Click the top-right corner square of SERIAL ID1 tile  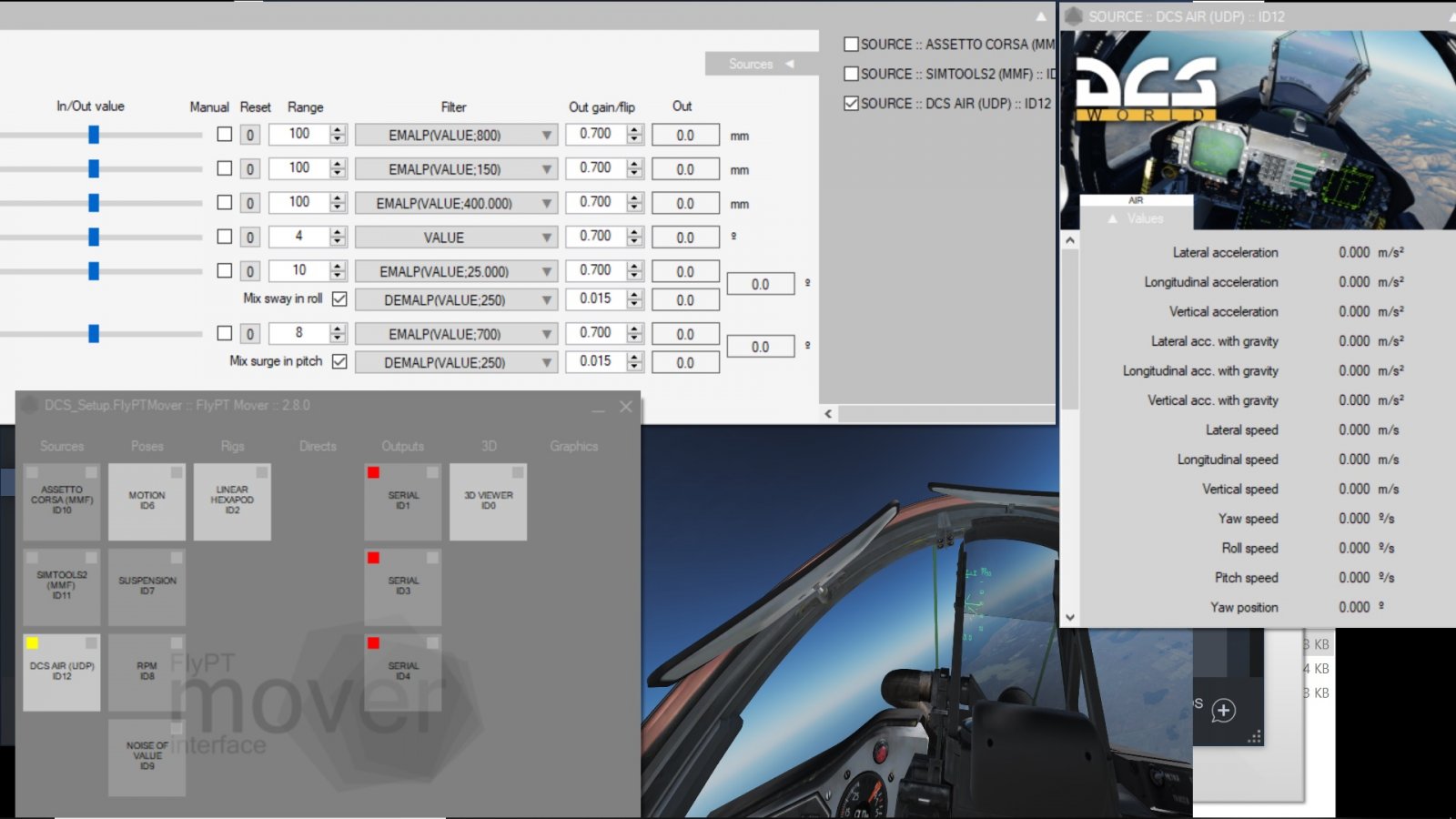(432, 472)
